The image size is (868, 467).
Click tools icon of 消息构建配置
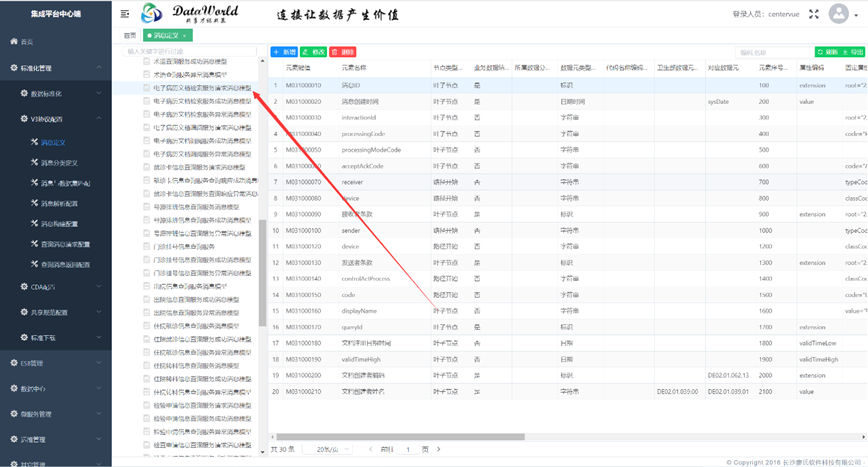[34, 224]
